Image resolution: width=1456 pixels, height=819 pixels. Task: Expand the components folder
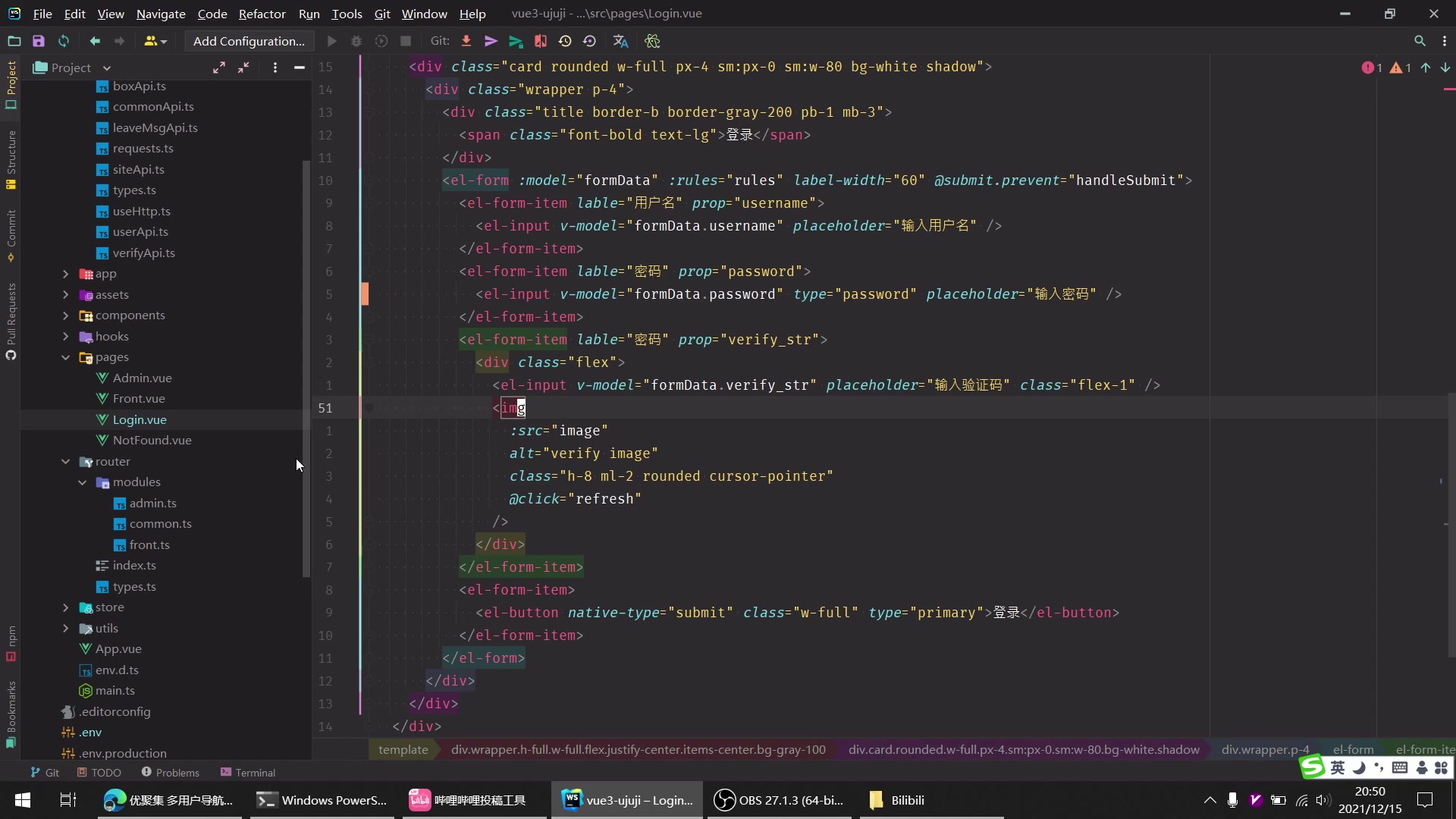click(66, 315)
